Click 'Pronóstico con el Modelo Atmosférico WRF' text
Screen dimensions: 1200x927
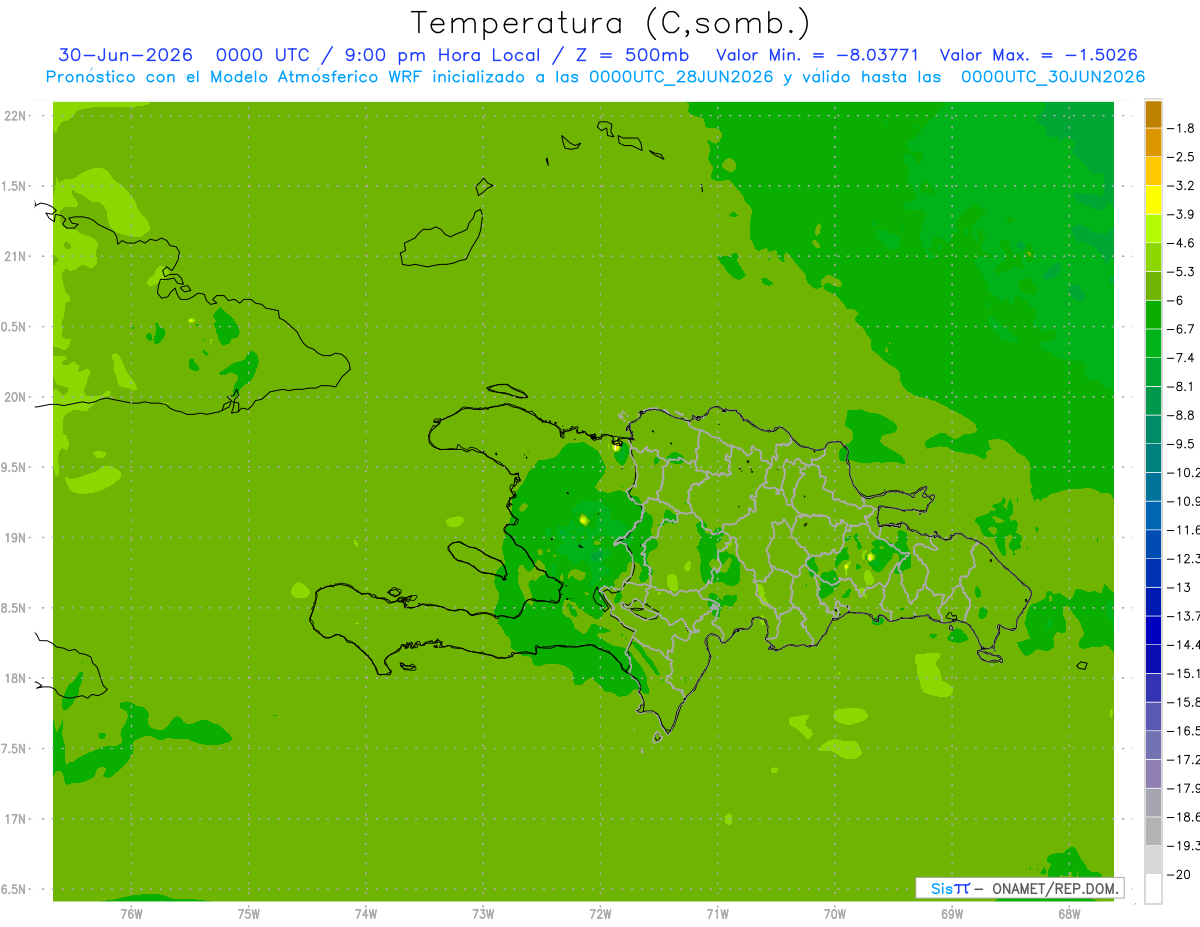tap(238, 77)
